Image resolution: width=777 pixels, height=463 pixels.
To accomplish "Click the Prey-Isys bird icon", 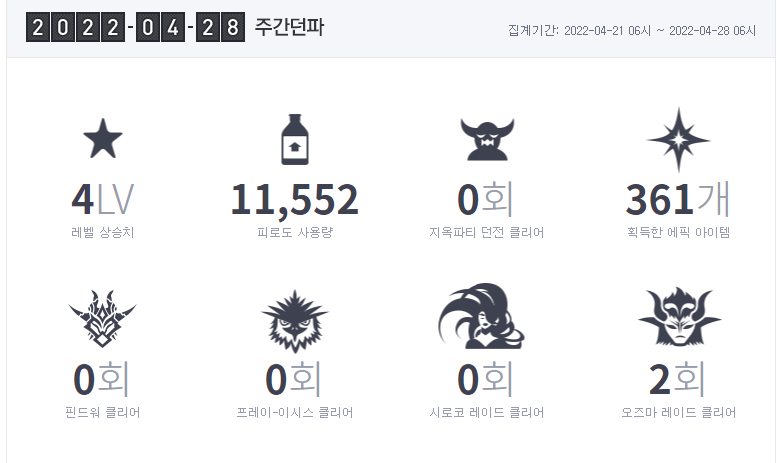I will [x=295, y=321].
